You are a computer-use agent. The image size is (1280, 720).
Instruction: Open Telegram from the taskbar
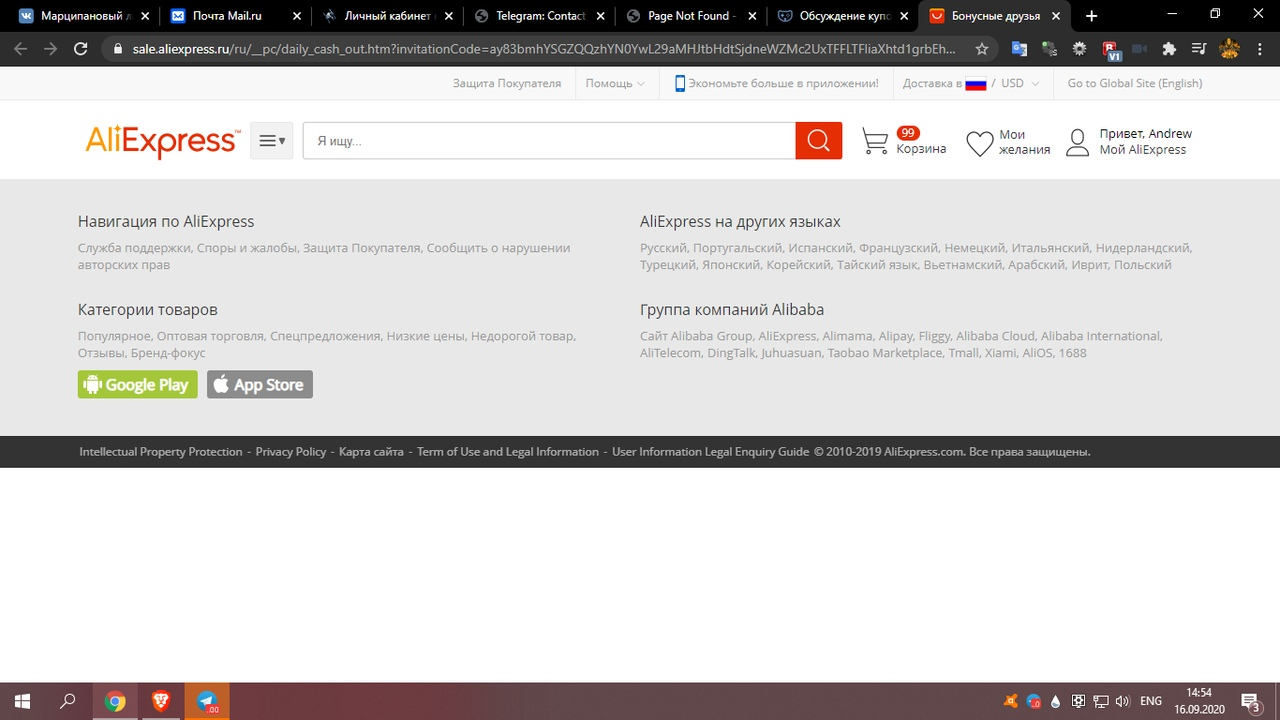[207, 701]
